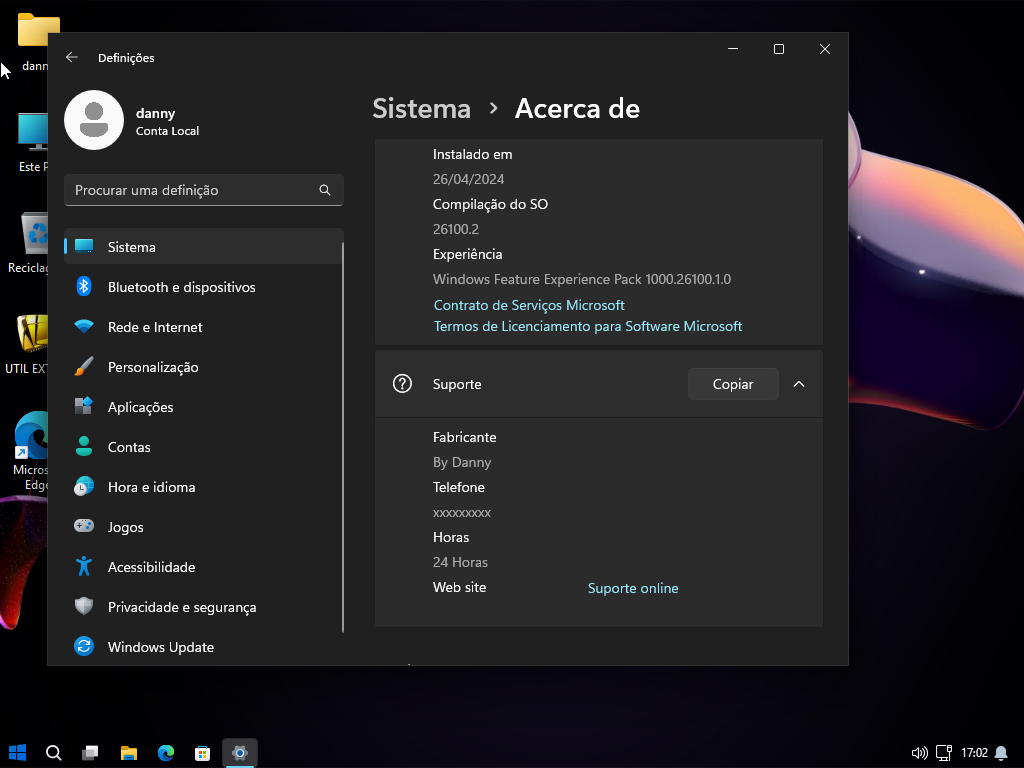The image size is (1024, 768).
Task: Click the Suporte question mark icon
Action: [402, 383]
